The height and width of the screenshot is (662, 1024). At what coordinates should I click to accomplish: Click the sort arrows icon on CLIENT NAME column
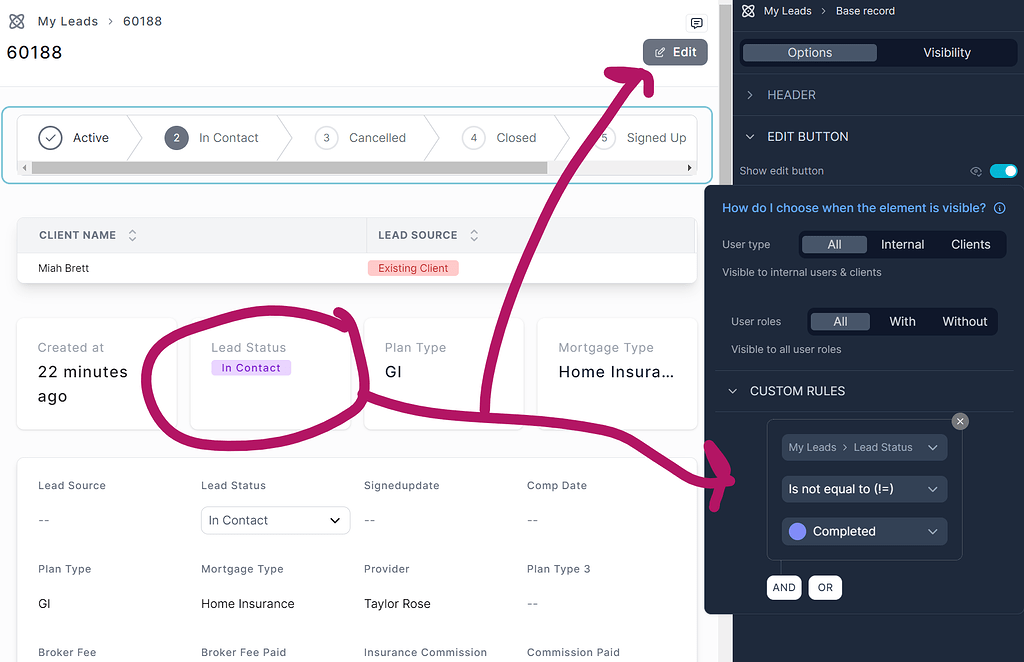132,234
